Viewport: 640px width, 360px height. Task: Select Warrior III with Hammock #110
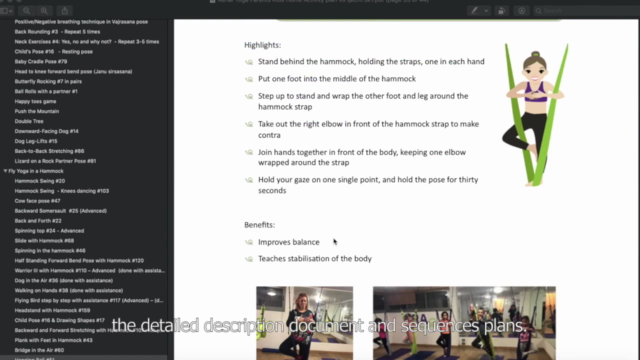[x=90, y=271]
